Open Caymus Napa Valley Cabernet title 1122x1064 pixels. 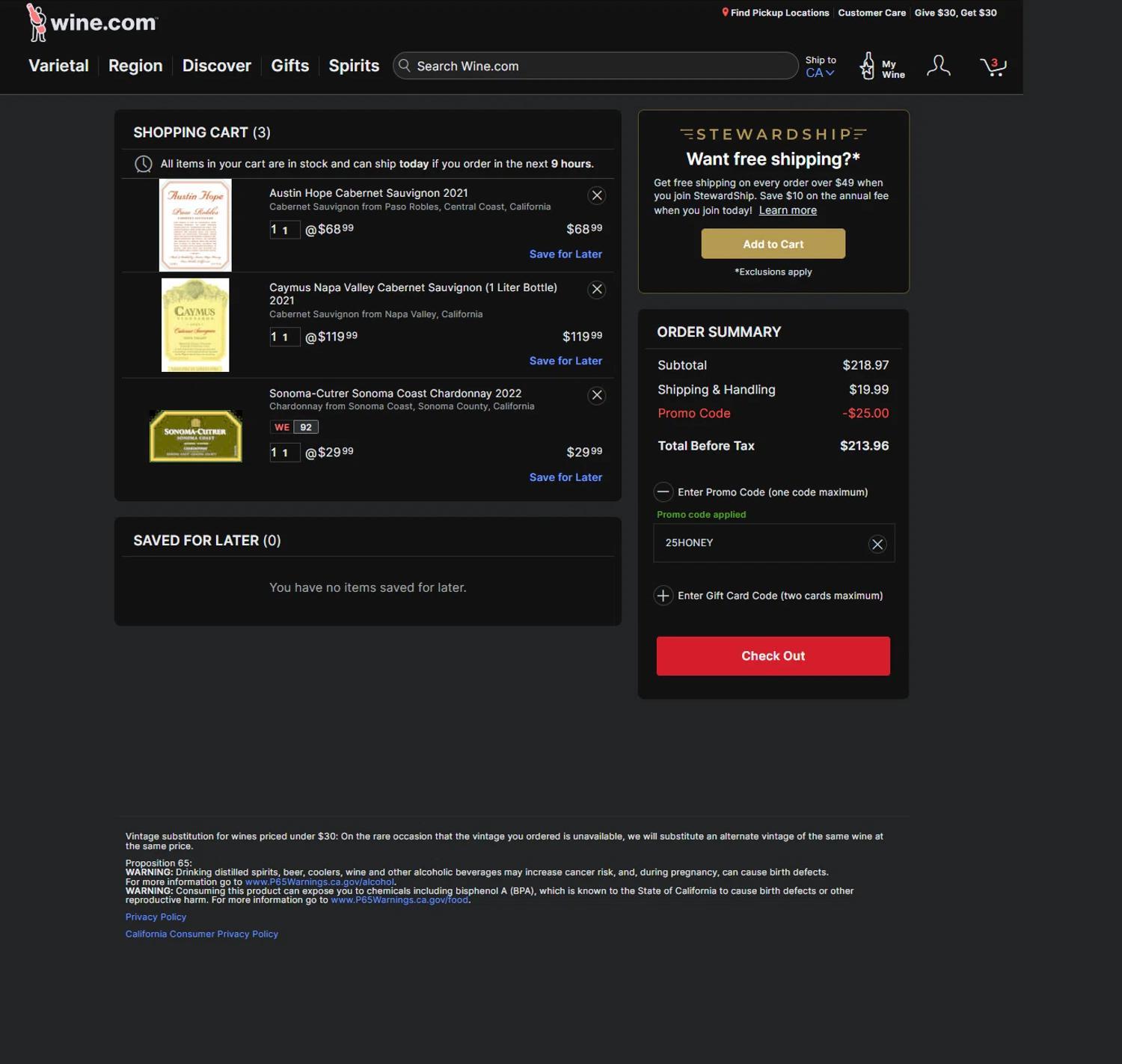413,294
